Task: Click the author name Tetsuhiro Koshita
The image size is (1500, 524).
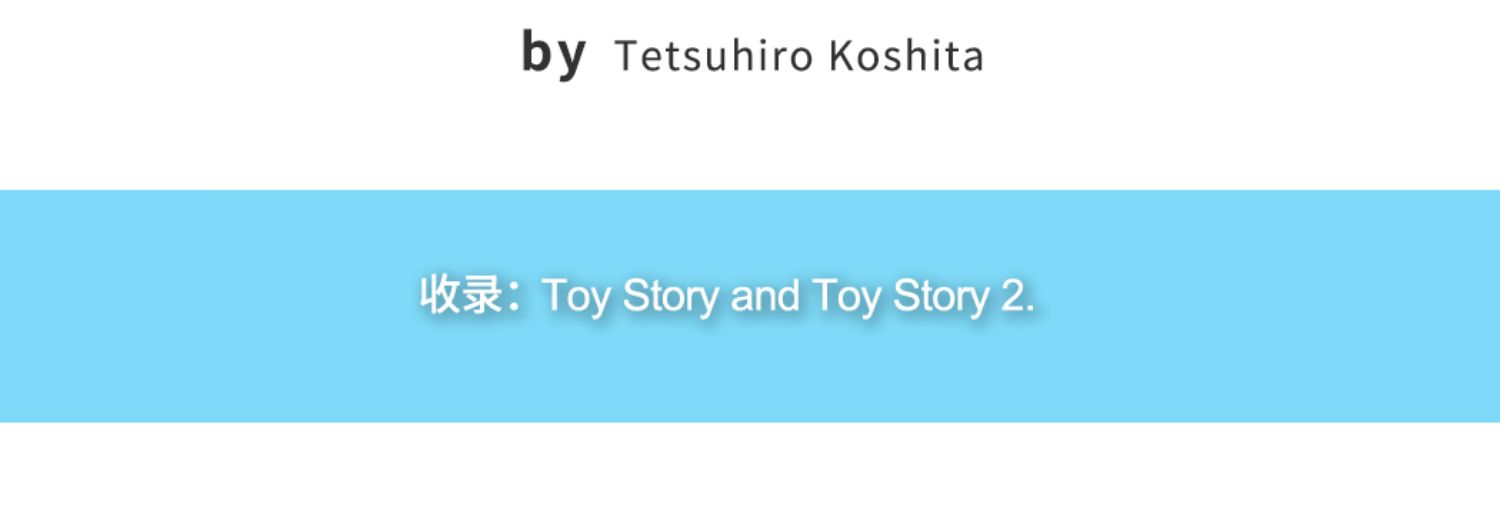Action: coord(798,57)
